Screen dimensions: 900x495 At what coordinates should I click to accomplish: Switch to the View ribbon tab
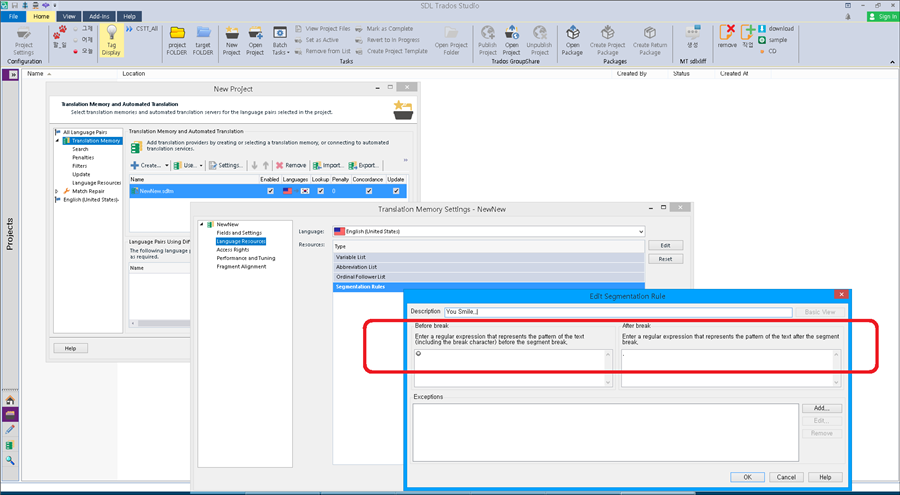(69, 17)
